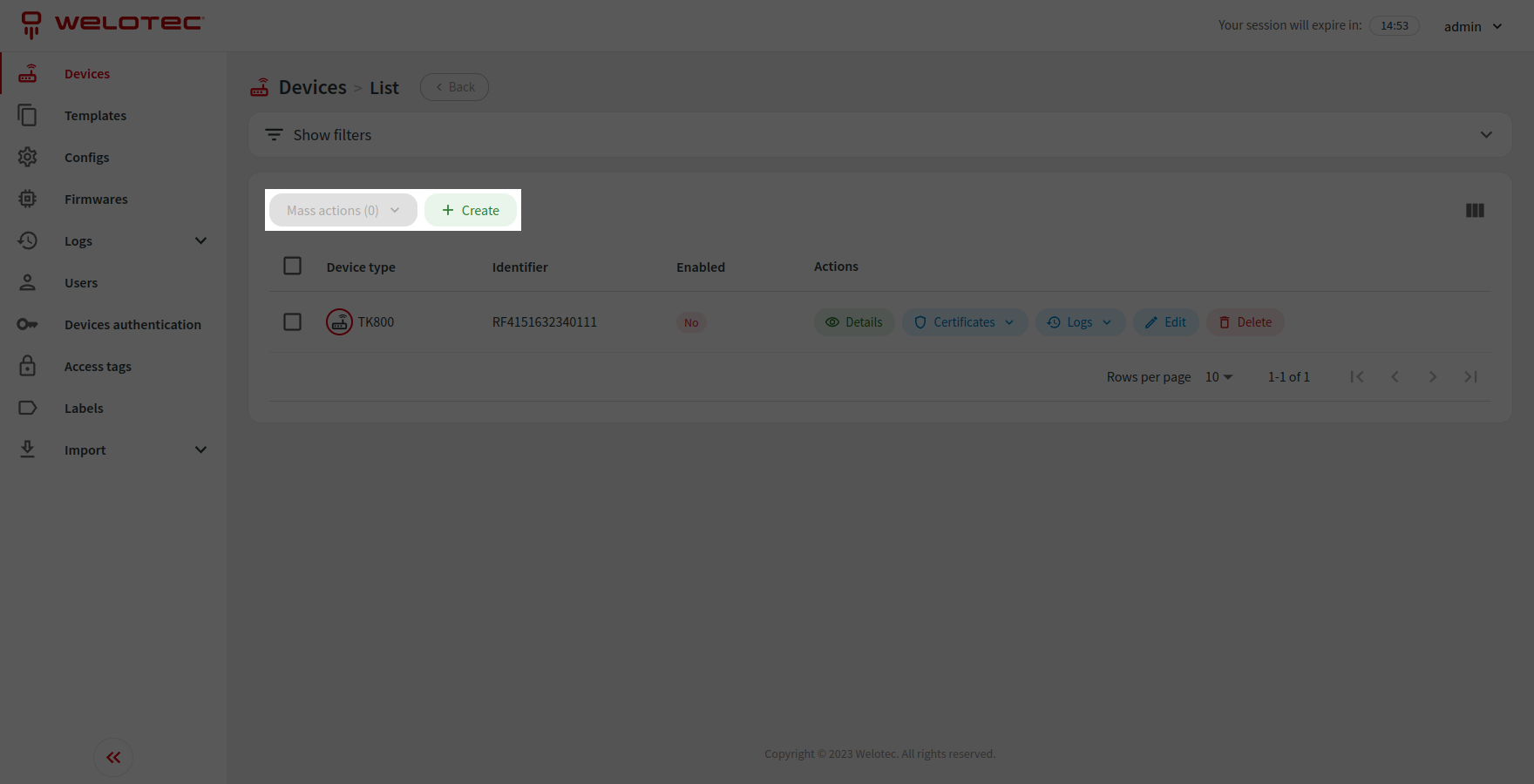Click the Templates copy icon in sidebar

28,115
